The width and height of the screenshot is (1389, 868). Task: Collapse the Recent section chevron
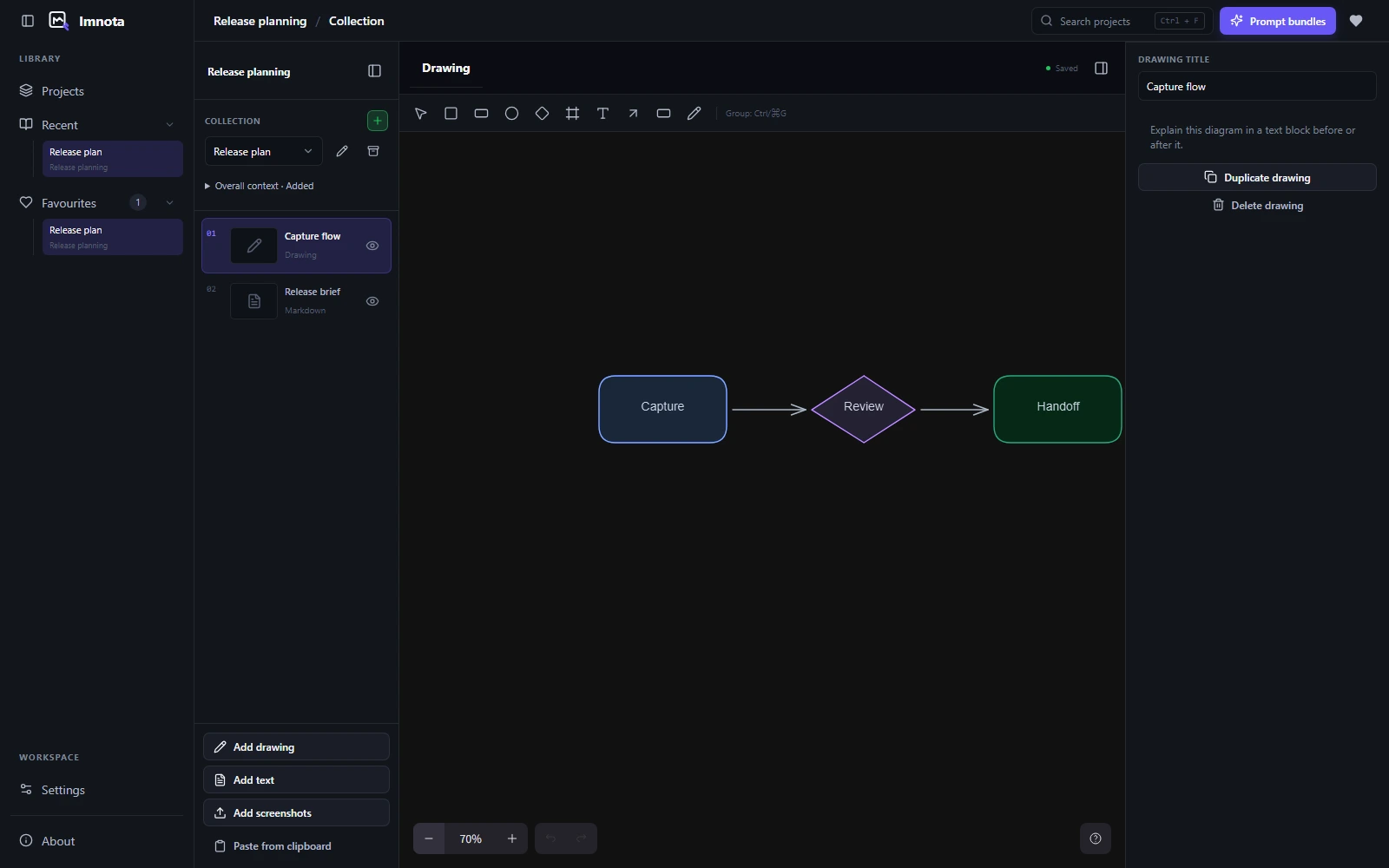pos(169,125)
